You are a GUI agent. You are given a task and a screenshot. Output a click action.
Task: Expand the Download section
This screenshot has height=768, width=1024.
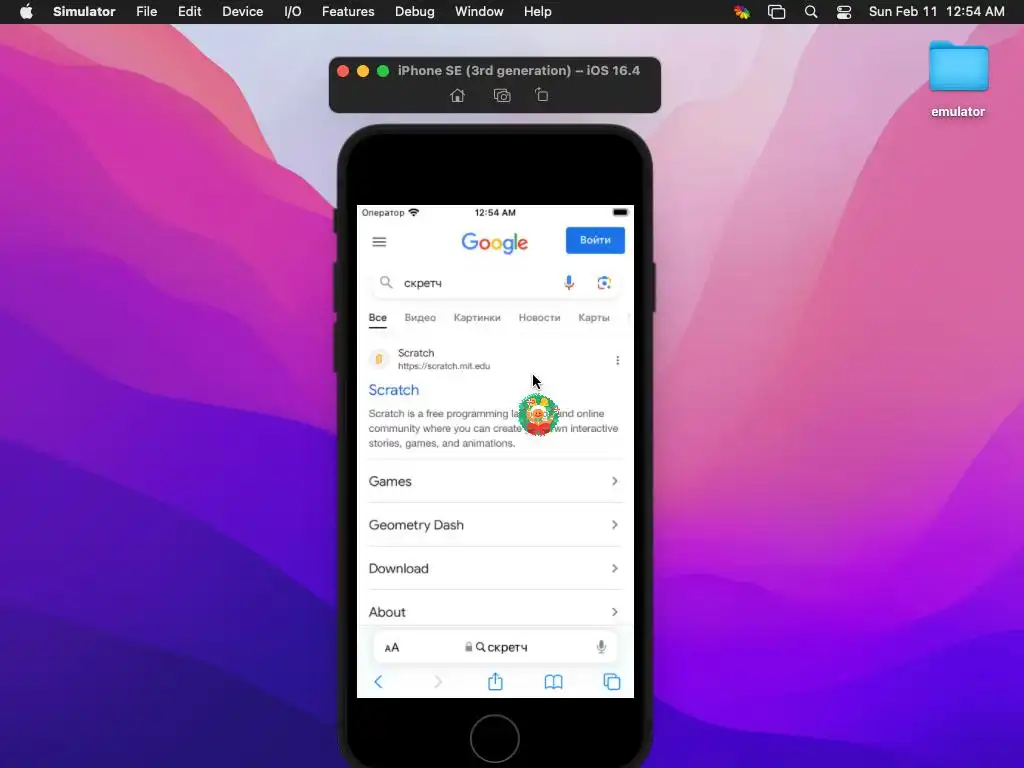[494, 568]
